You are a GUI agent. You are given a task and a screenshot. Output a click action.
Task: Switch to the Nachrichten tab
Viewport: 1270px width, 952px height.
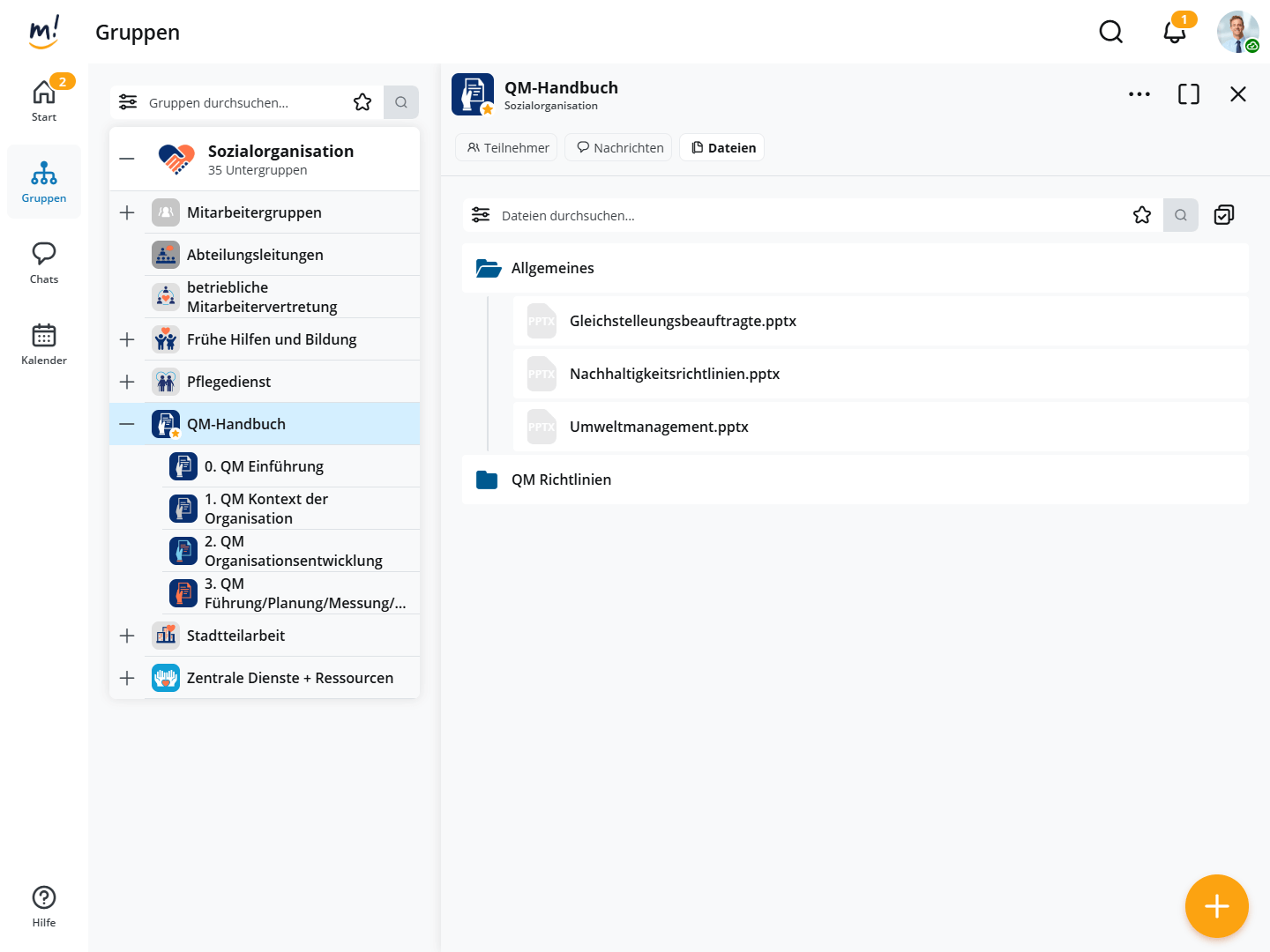(x=619, y=147)
